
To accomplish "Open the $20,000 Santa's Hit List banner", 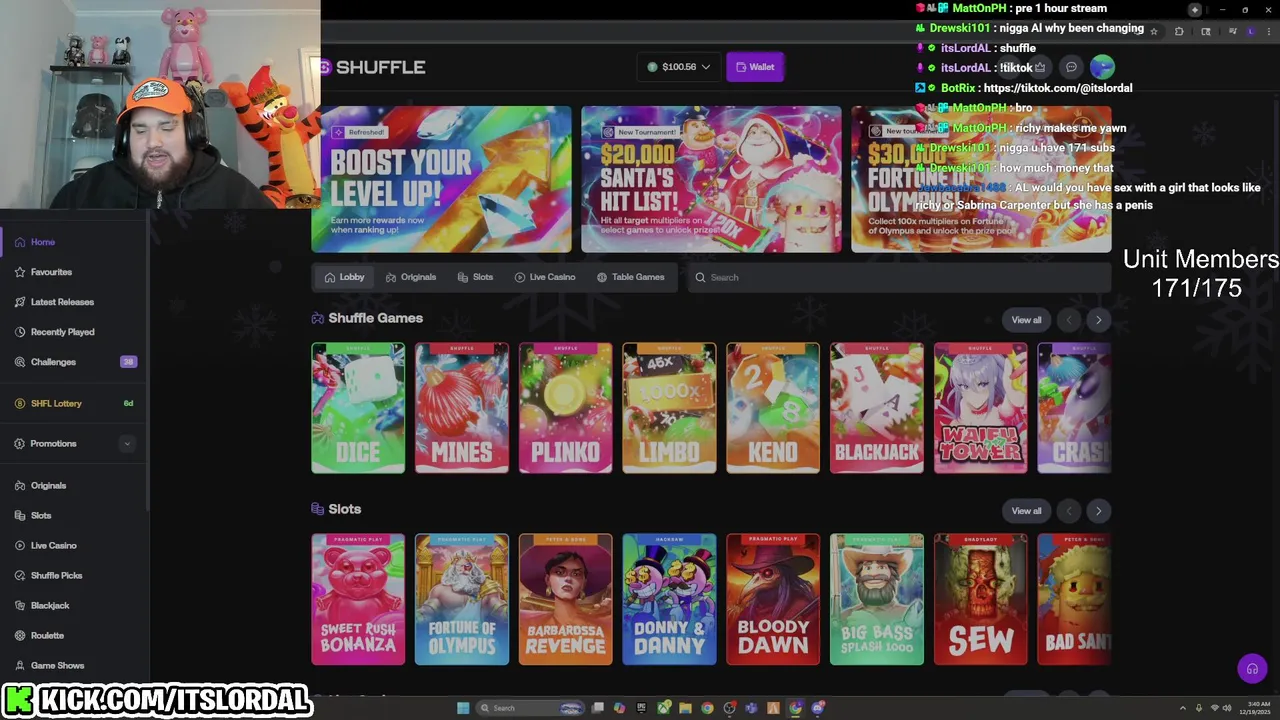I will point(711,179).
